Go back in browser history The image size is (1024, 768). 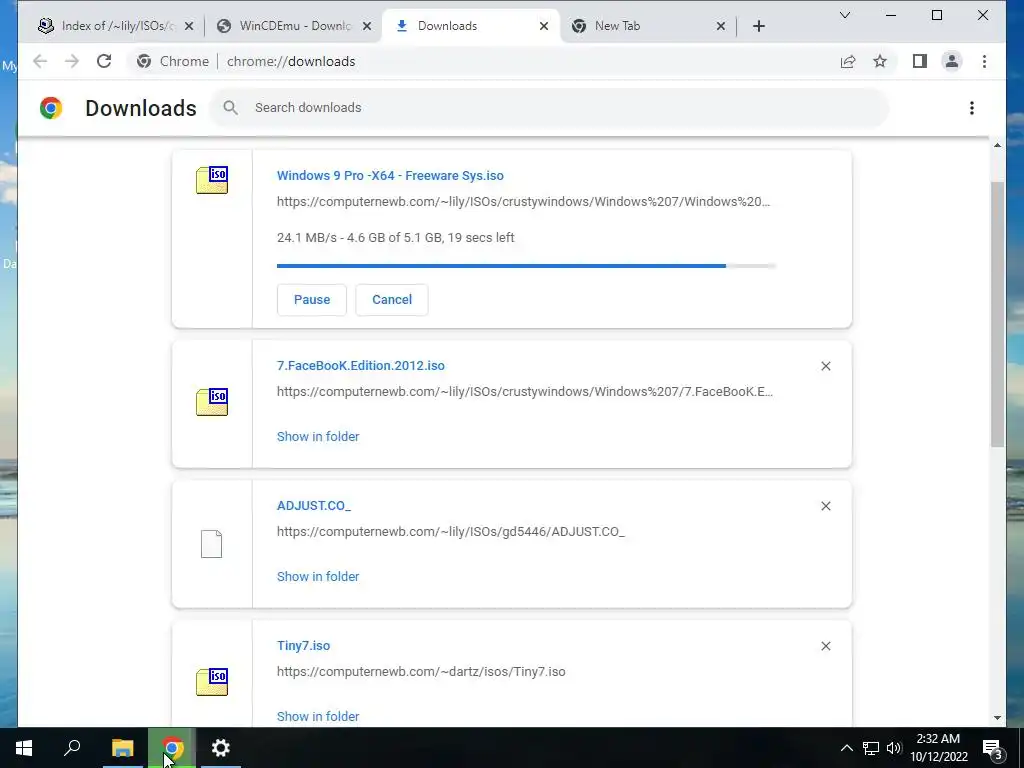(40, 61)
